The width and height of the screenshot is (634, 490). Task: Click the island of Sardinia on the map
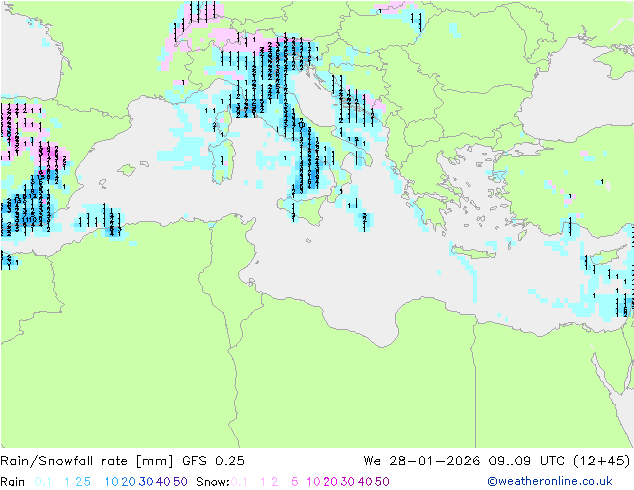coord(222,160)
